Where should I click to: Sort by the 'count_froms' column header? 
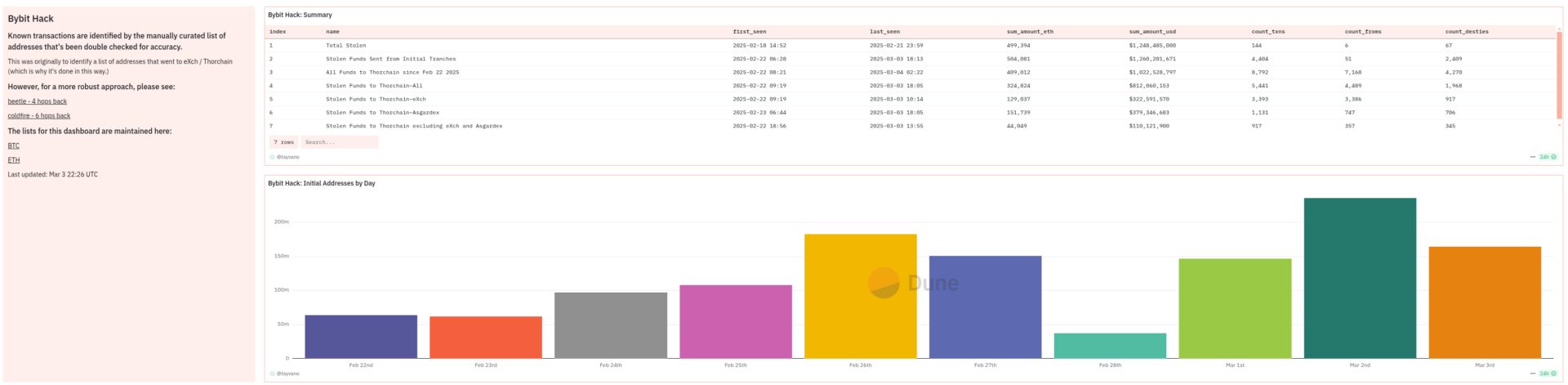(1363, 32)
